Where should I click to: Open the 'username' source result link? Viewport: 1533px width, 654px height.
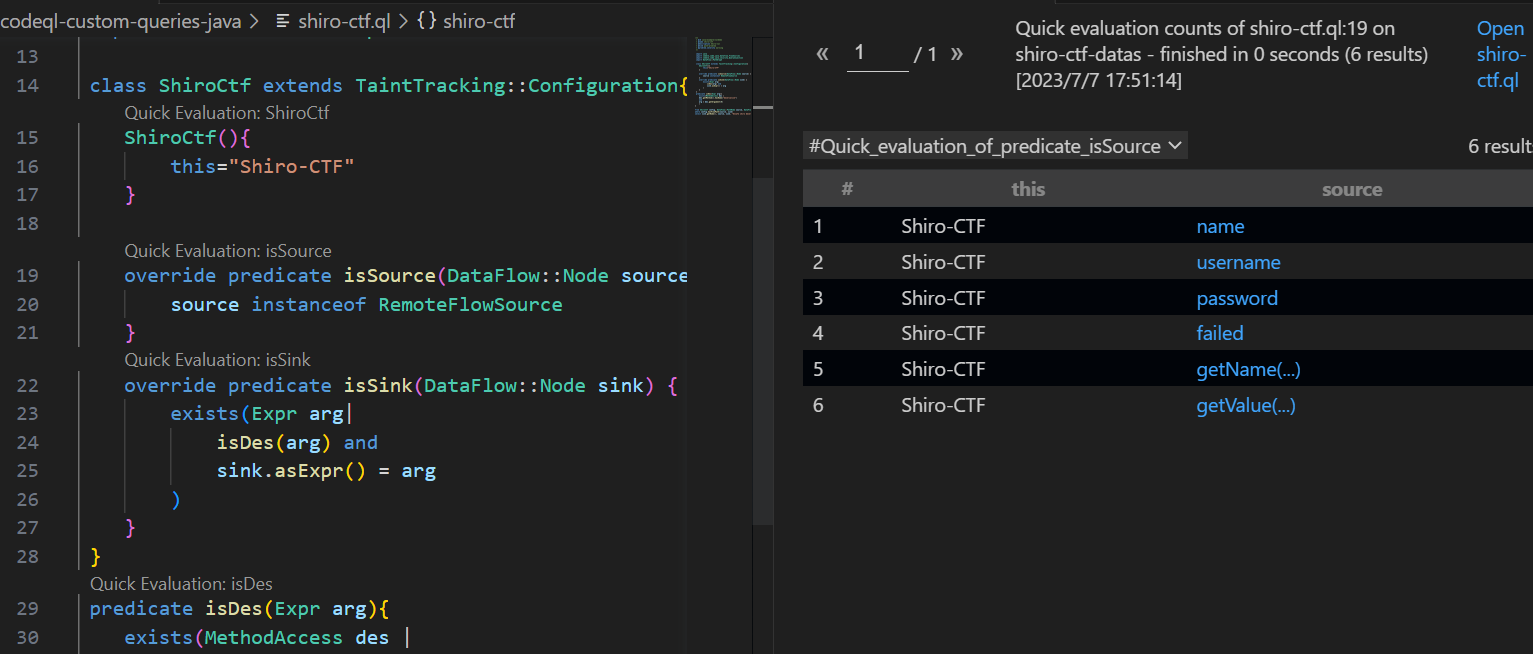point(1238,262)
